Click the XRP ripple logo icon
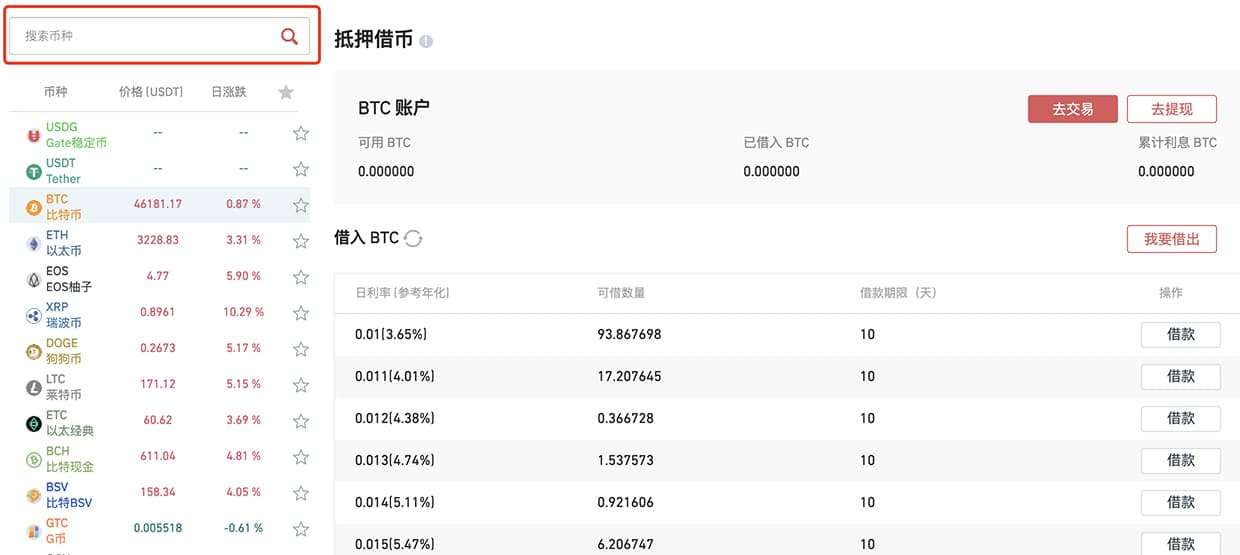This screenshot has width=1240, height=555. [33, 315]
